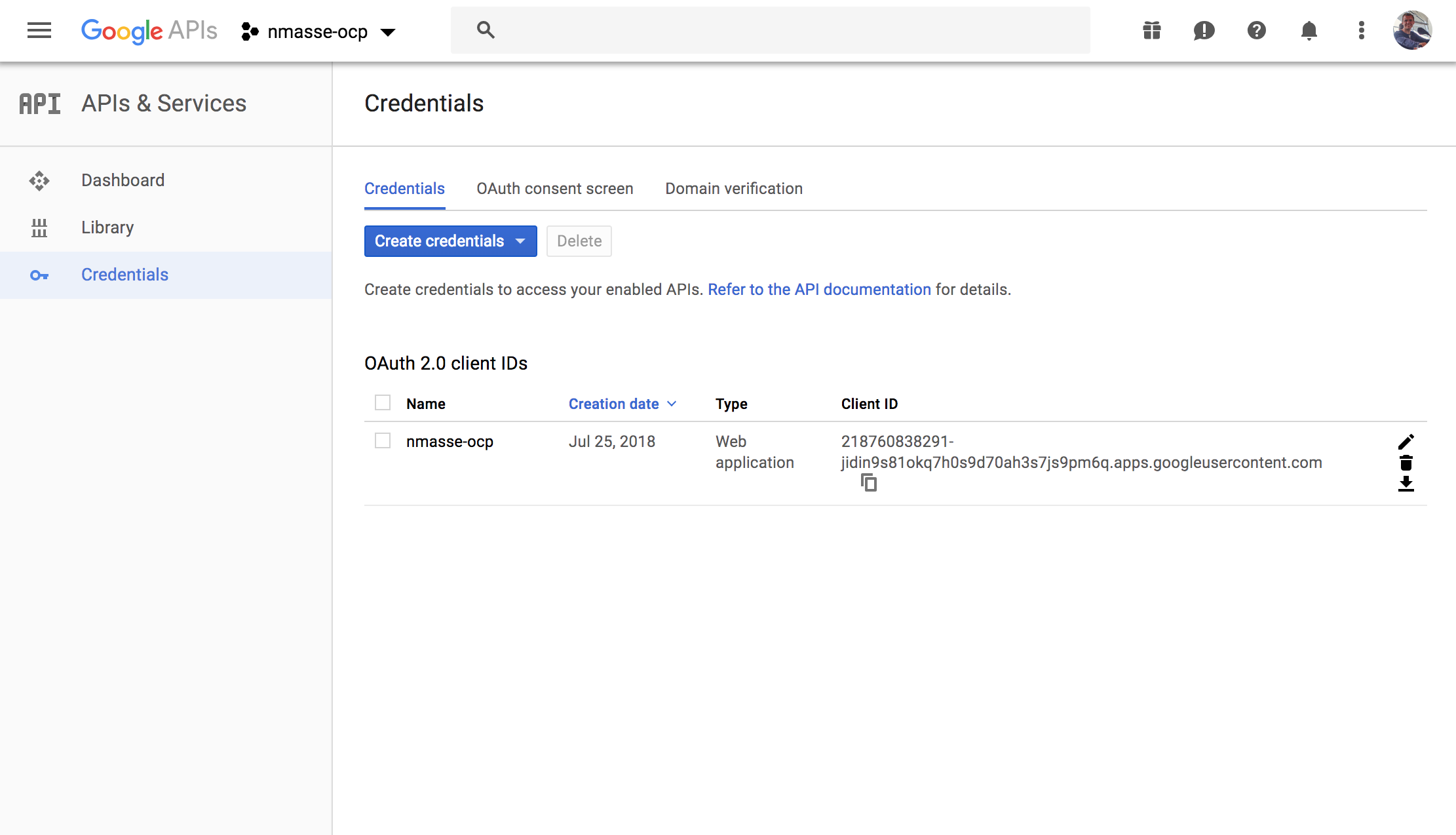
Task: Edit the nmasse-ocp OAuth client
Action: (x=1406, y=442)
